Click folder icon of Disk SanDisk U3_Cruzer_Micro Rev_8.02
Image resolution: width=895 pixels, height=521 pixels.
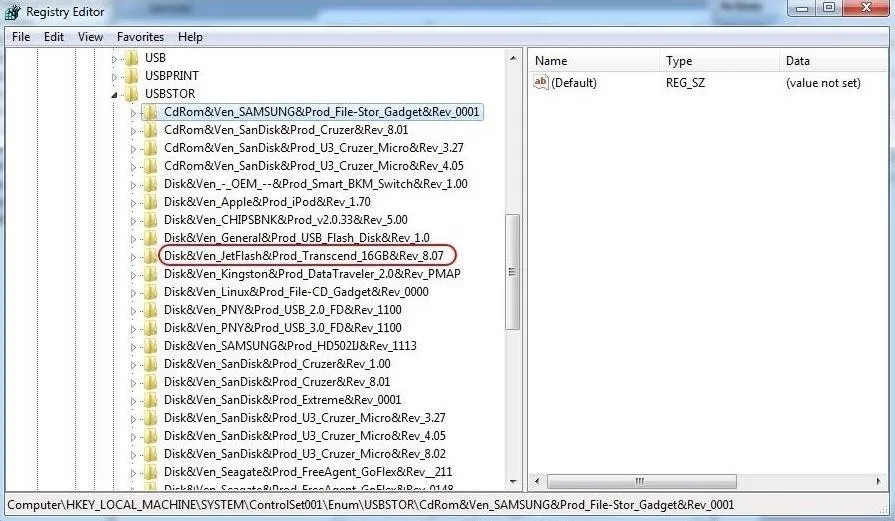(151, 454)
